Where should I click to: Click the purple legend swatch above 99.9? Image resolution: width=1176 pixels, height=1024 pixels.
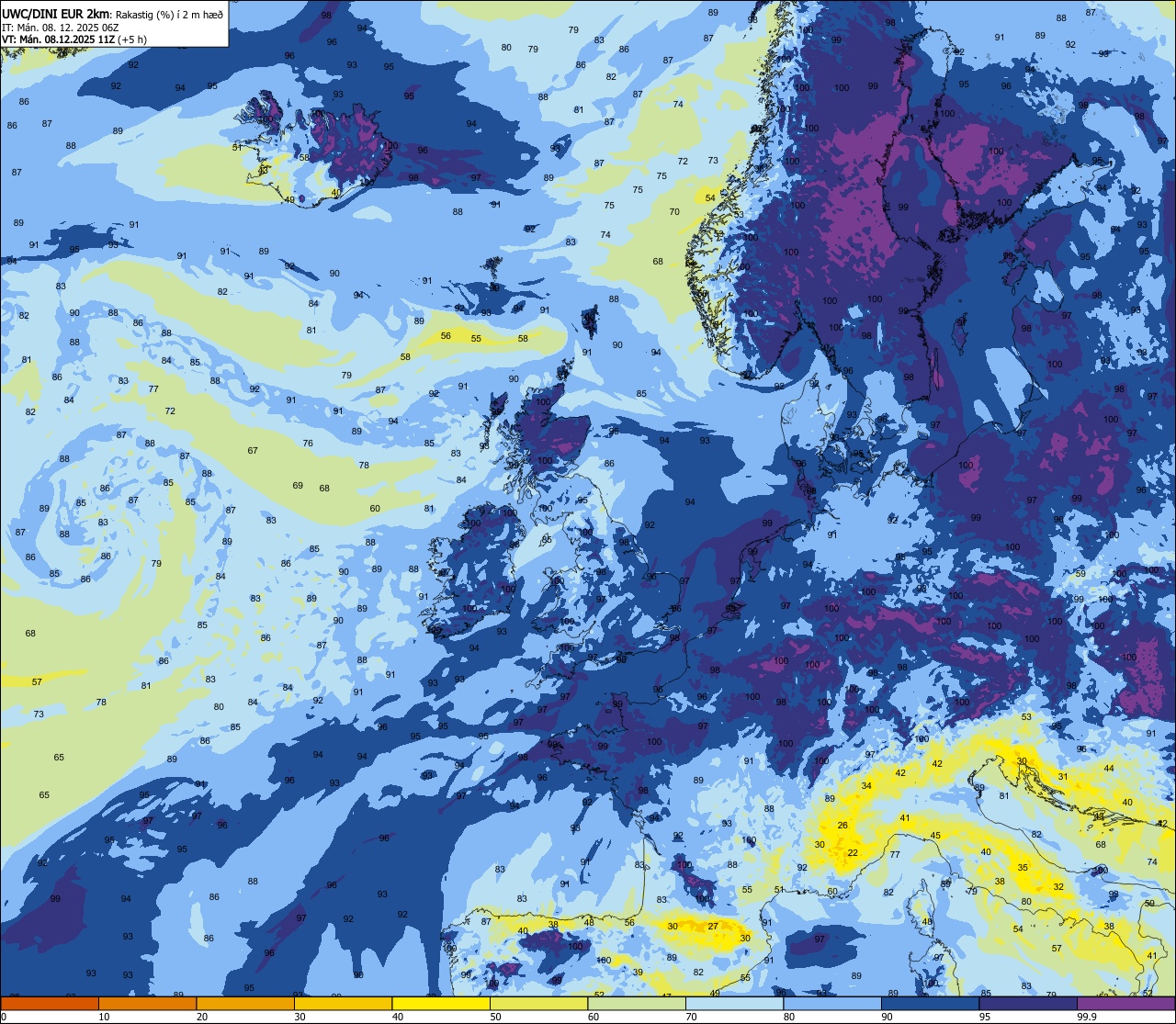pyautogui.click(x=1126, y=1004)
